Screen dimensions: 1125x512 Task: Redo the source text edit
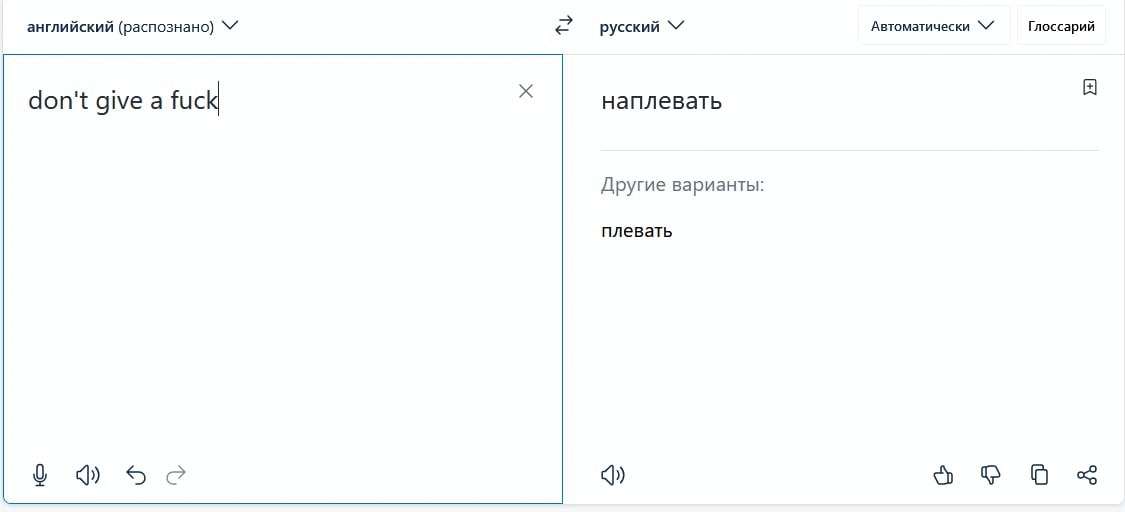click(x=176, y=475)
